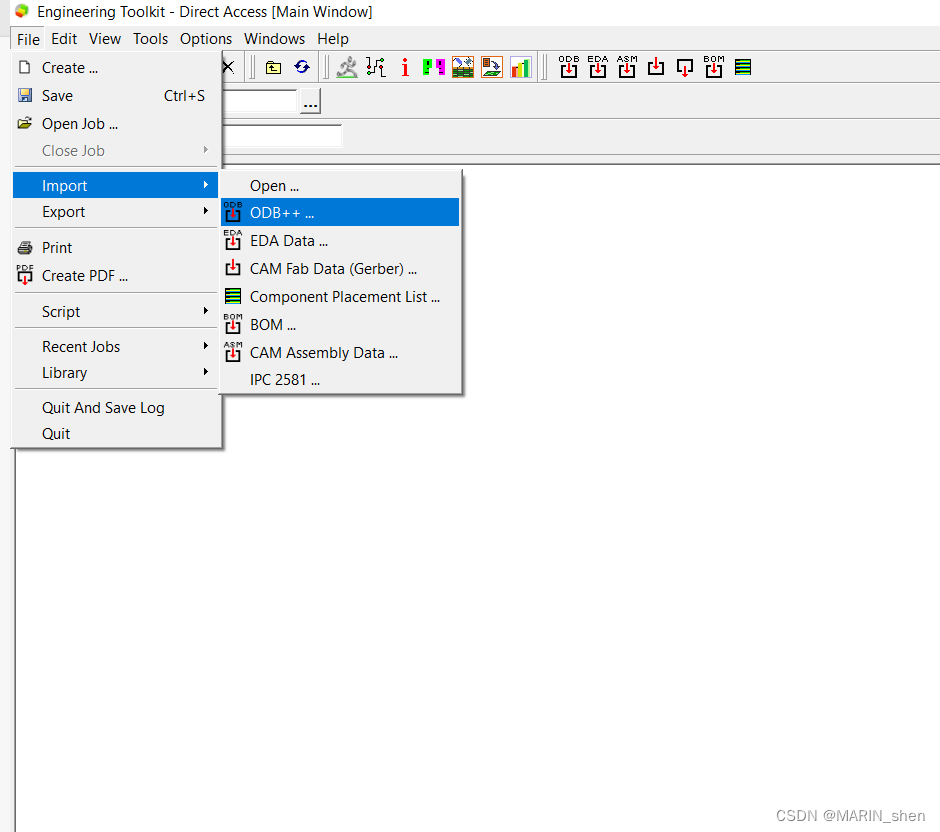
Task: Select Open ... in Import submenu
Action: click(x=340, y=185)
